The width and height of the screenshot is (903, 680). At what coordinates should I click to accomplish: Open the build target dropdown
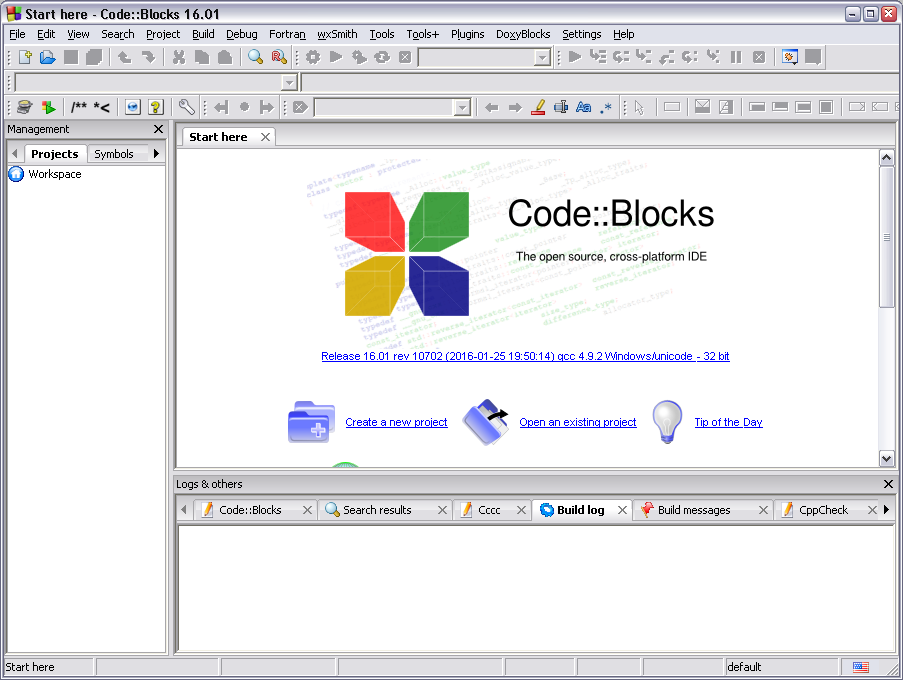click(x=542, y=58)
